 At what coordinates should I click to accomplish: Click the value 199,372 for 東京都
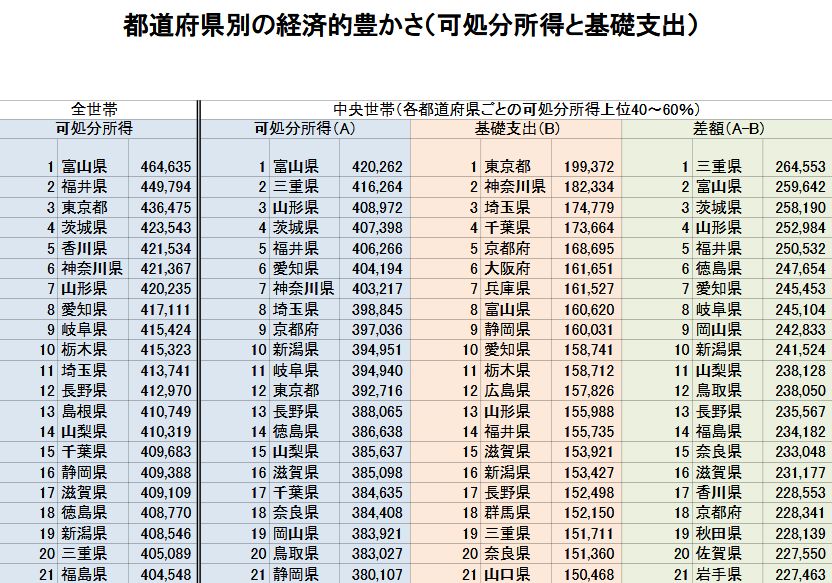pos(589,167)
